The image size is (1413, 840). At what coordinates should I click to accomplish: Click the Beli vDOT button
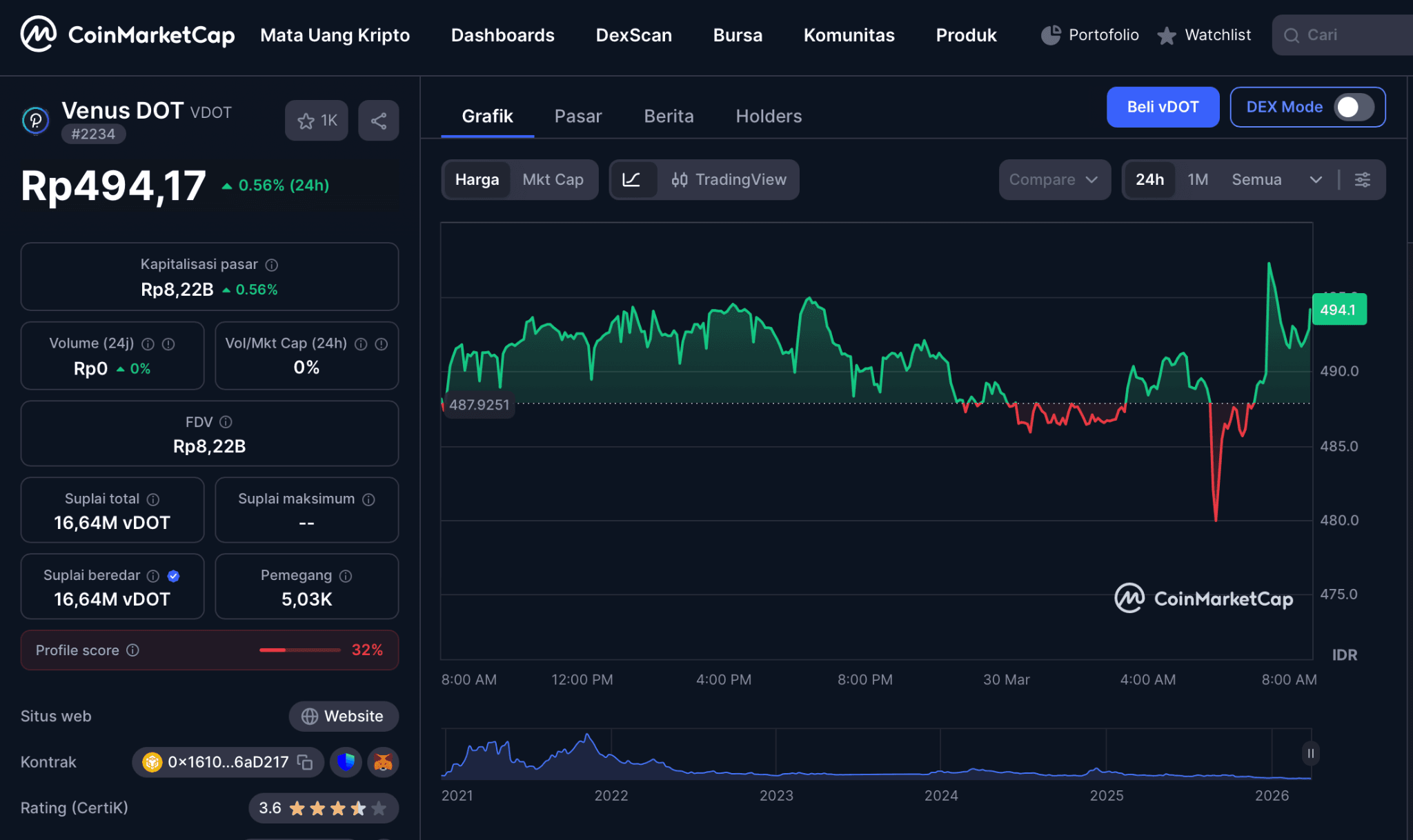[1163, 107]
